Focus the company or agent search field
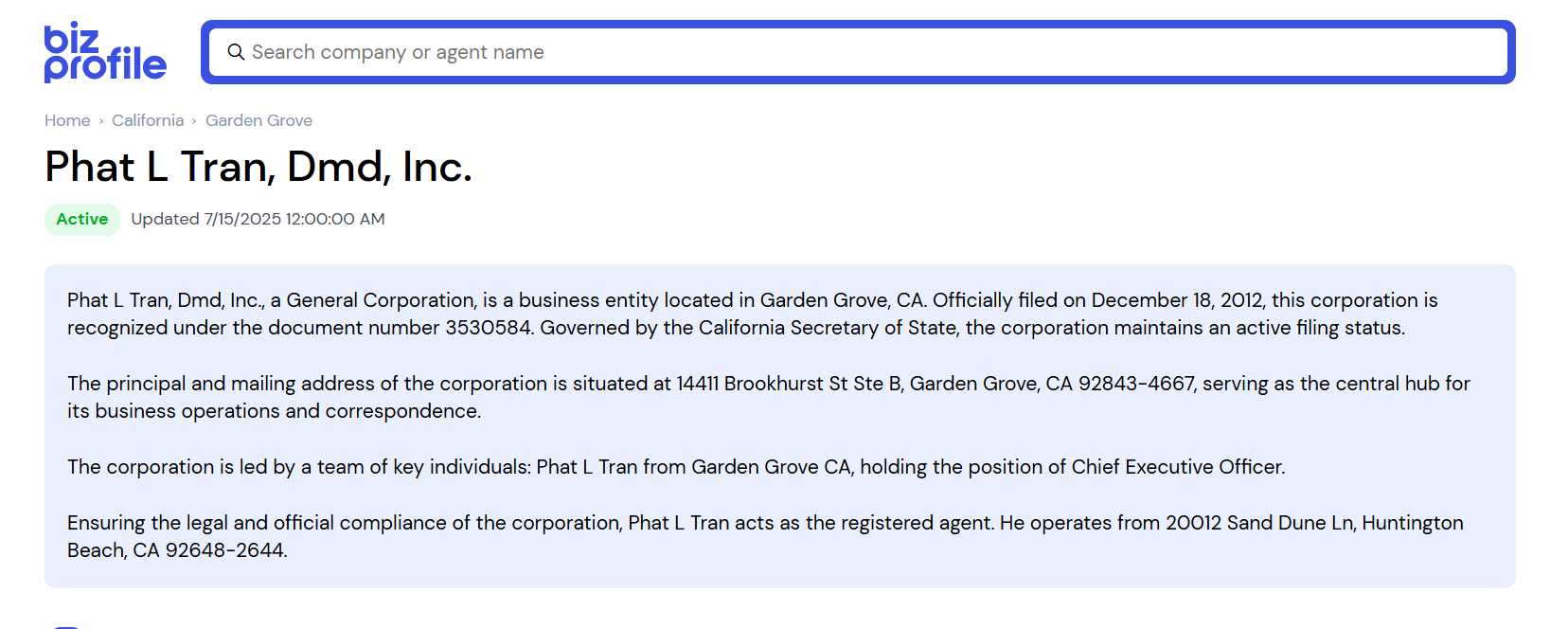The height and width of the screenshot is (629, 1568). (x=852, y=52)
